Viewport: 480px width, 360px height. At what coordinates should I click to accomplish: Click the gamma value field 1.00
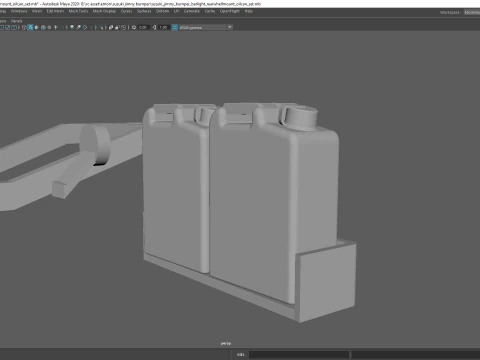163,27
